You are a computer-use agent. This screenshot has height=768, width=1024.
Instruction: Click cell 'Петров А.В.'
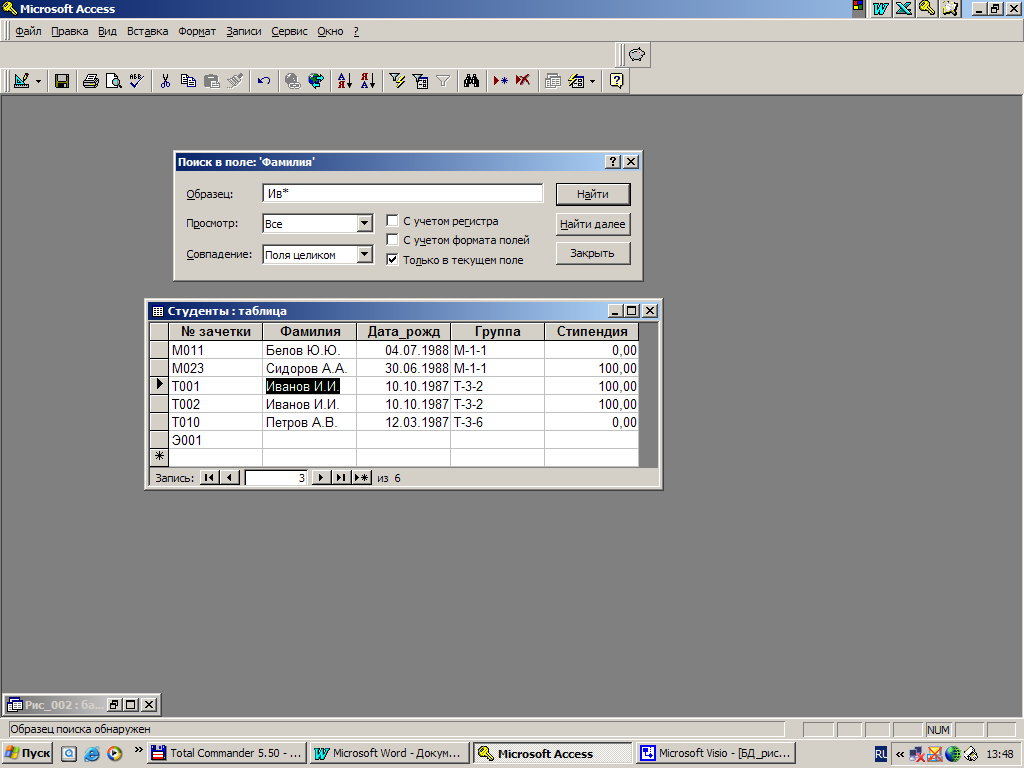coord(310,423)
